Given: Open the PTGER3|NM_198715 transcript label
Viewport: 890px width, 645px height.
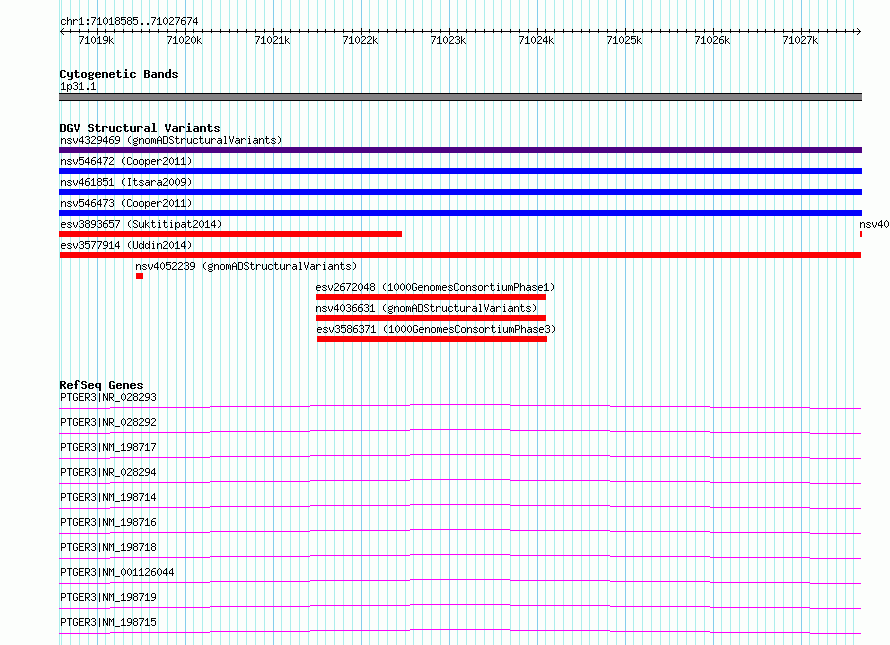Looking at the screenshot, I should point(108,622).
